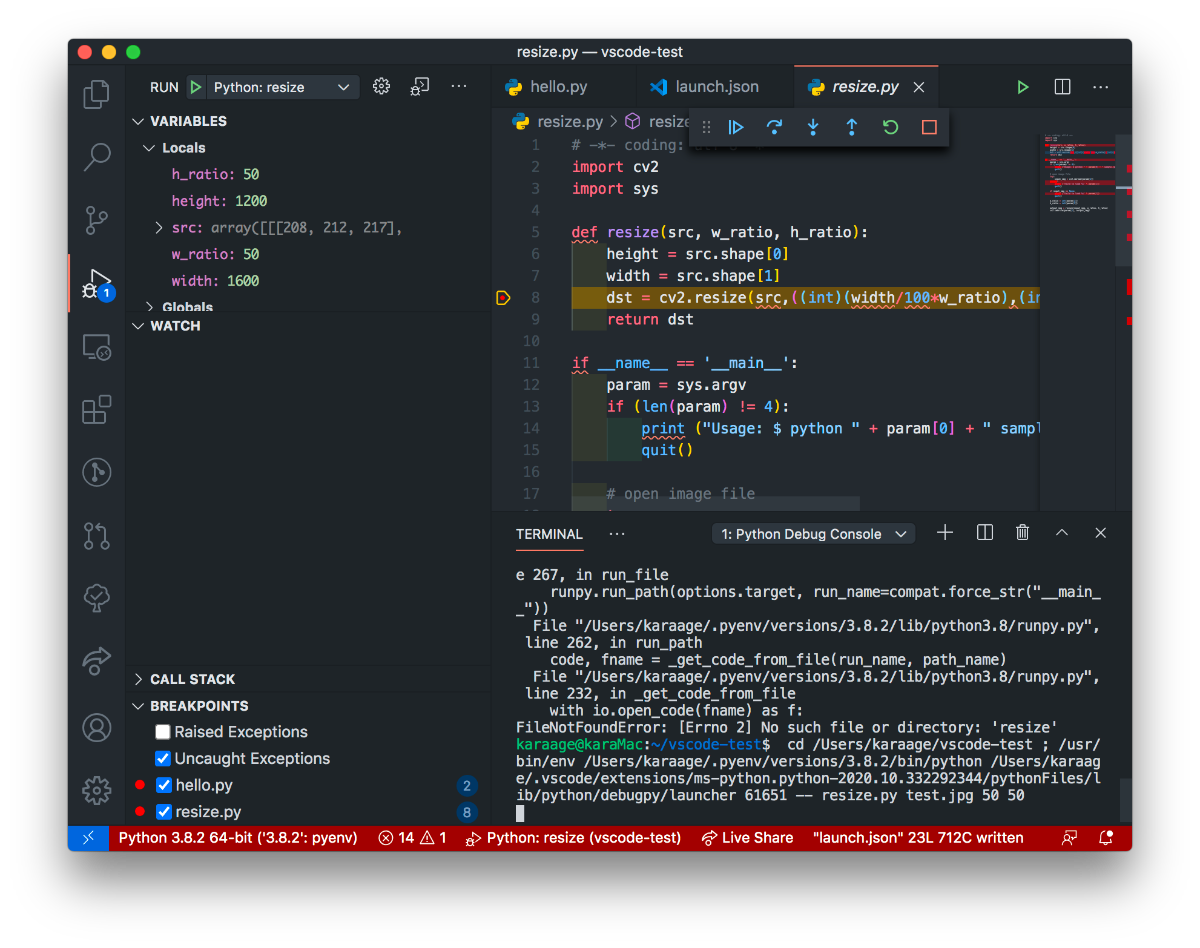Show more panel tabs next to TERMINAL
This screenshot has height=948, width=1200.
point(617,534)
